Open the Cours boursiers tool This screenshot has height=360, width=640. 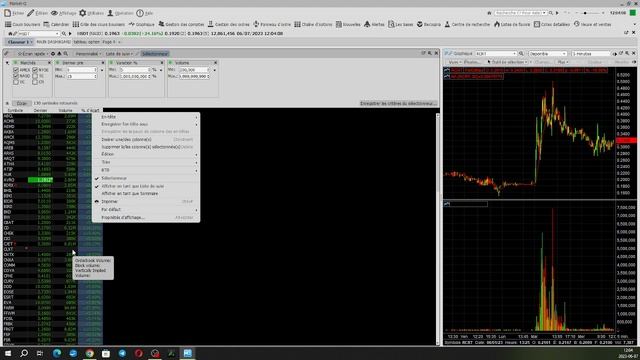click(23, 24)
